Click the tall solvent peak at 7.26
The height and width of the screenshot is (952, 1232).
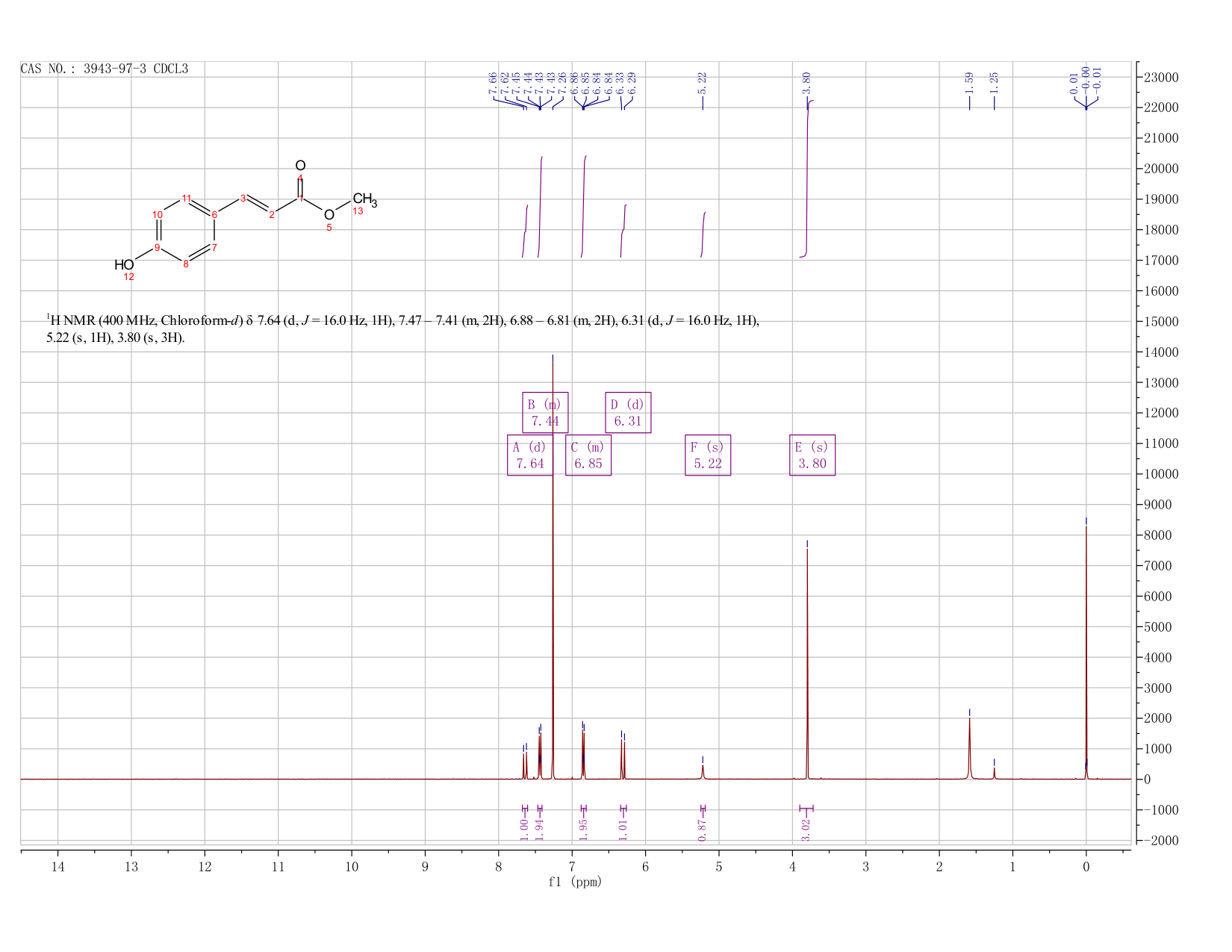(x=553, y=567)
